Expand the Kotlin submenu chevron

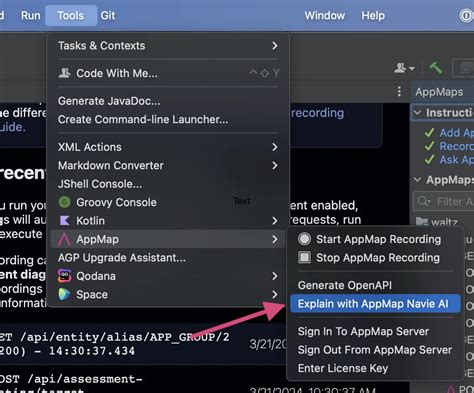[275, 221]
